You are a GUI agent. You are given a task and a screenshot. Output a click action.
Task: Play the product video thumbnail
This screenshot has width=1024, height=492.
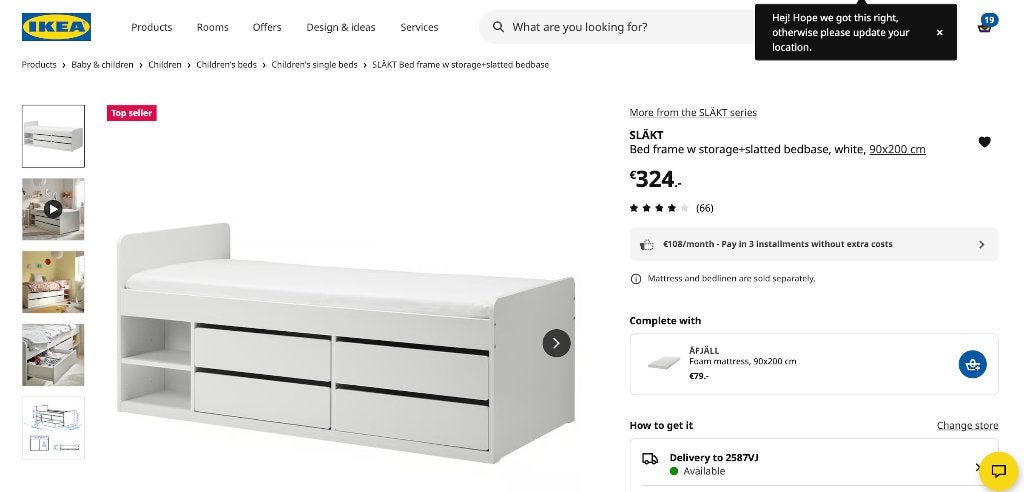point(54,209)
